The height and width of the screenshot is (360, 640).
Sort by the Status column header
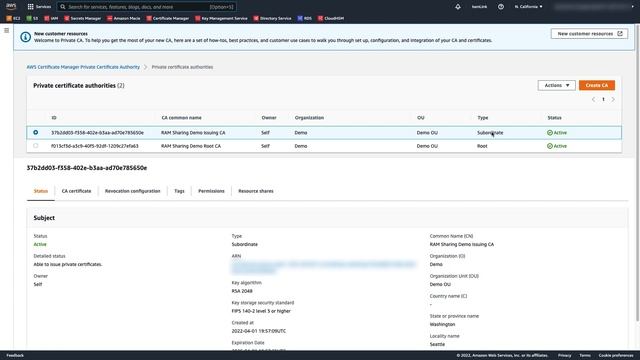tap(554, 118)
